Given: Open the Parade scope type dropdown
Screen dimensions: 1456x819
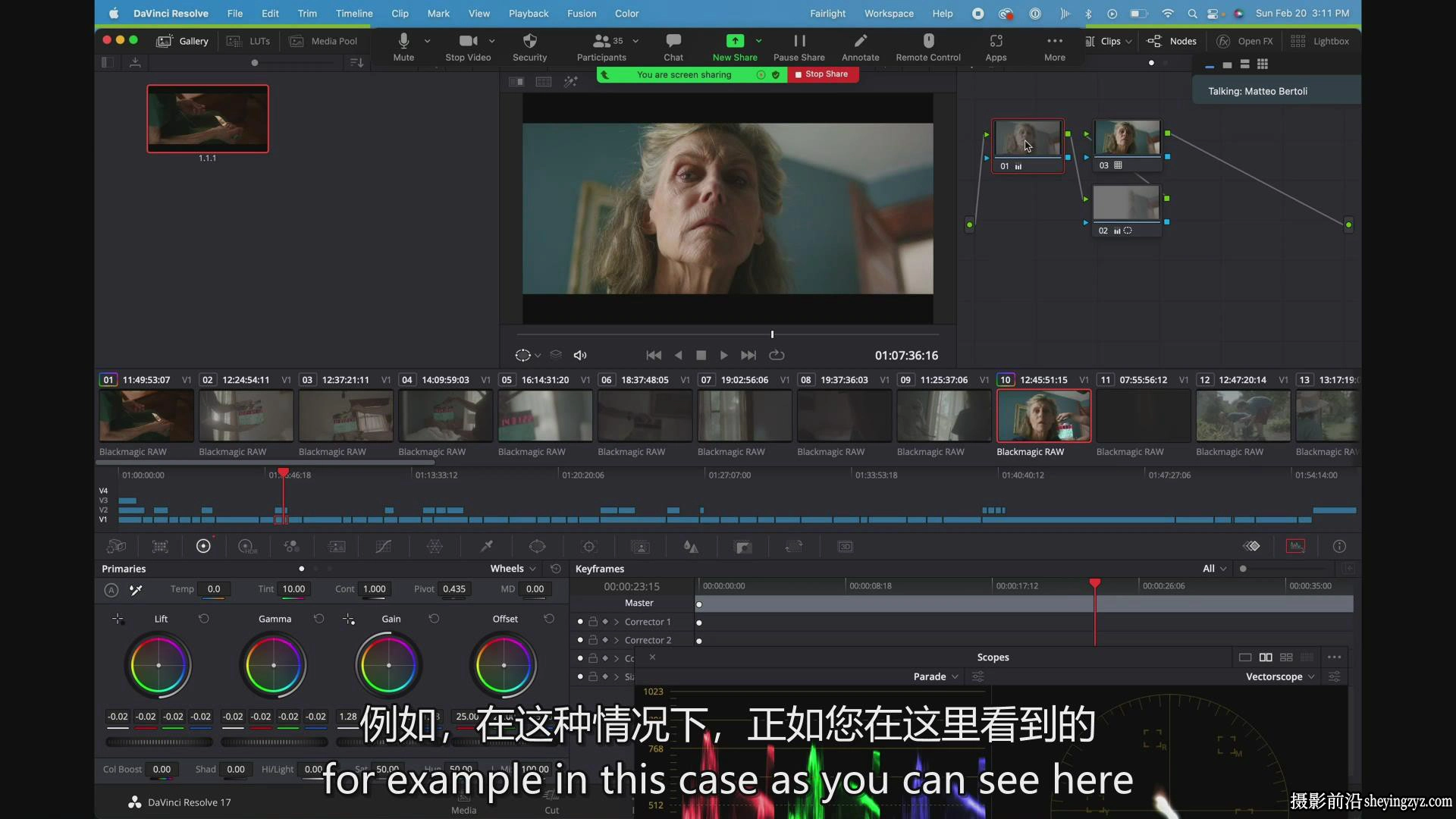Looking at the screenshot, I should (936, 676).
